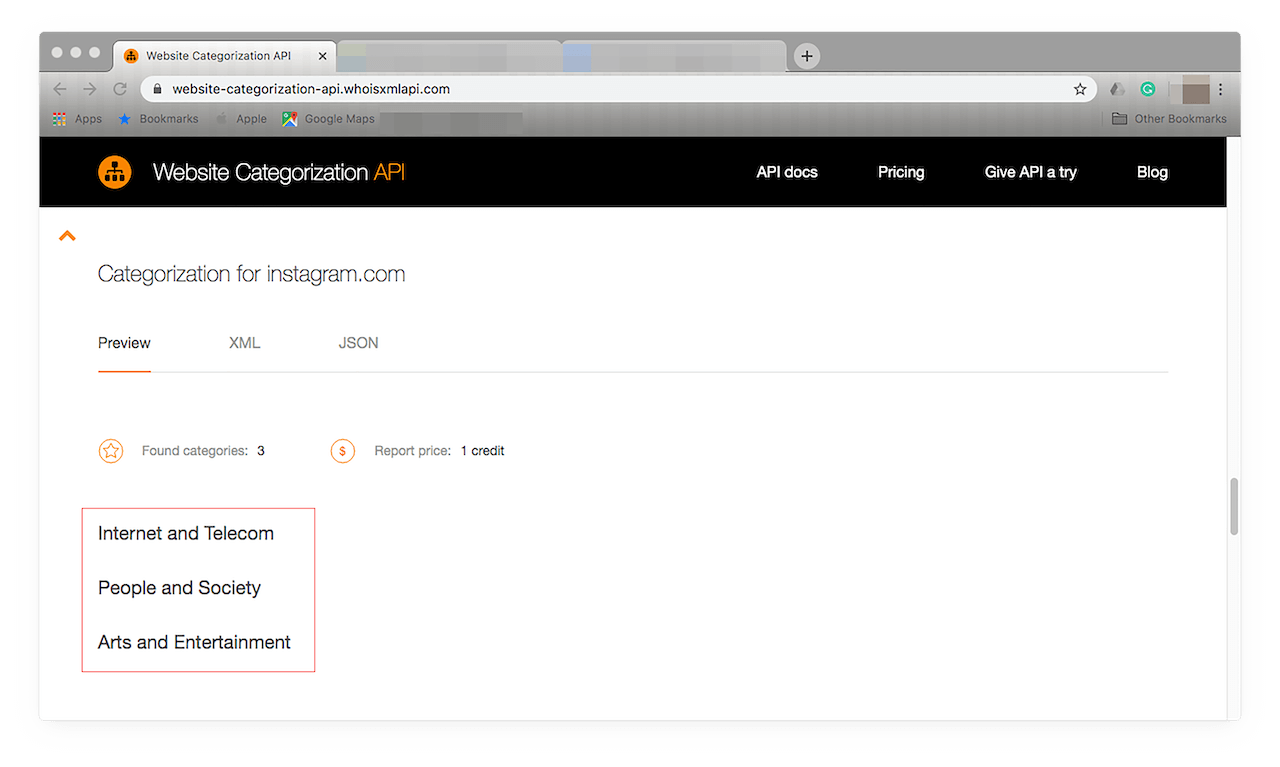Click the Google Drive extension icon
1280x767 pixels.
tap(1118, 89)
